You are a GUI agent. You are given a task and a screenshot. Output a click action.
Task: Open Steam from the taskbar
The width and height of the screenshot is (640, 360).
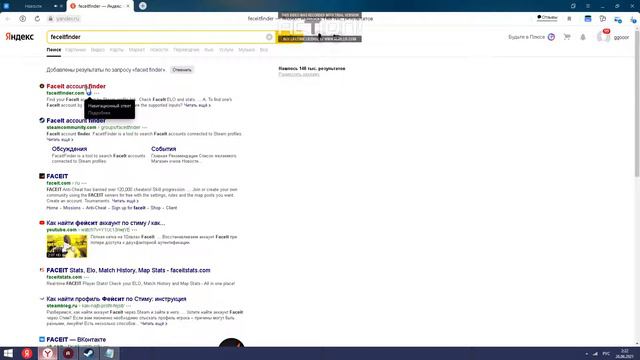tap(88, 353)
